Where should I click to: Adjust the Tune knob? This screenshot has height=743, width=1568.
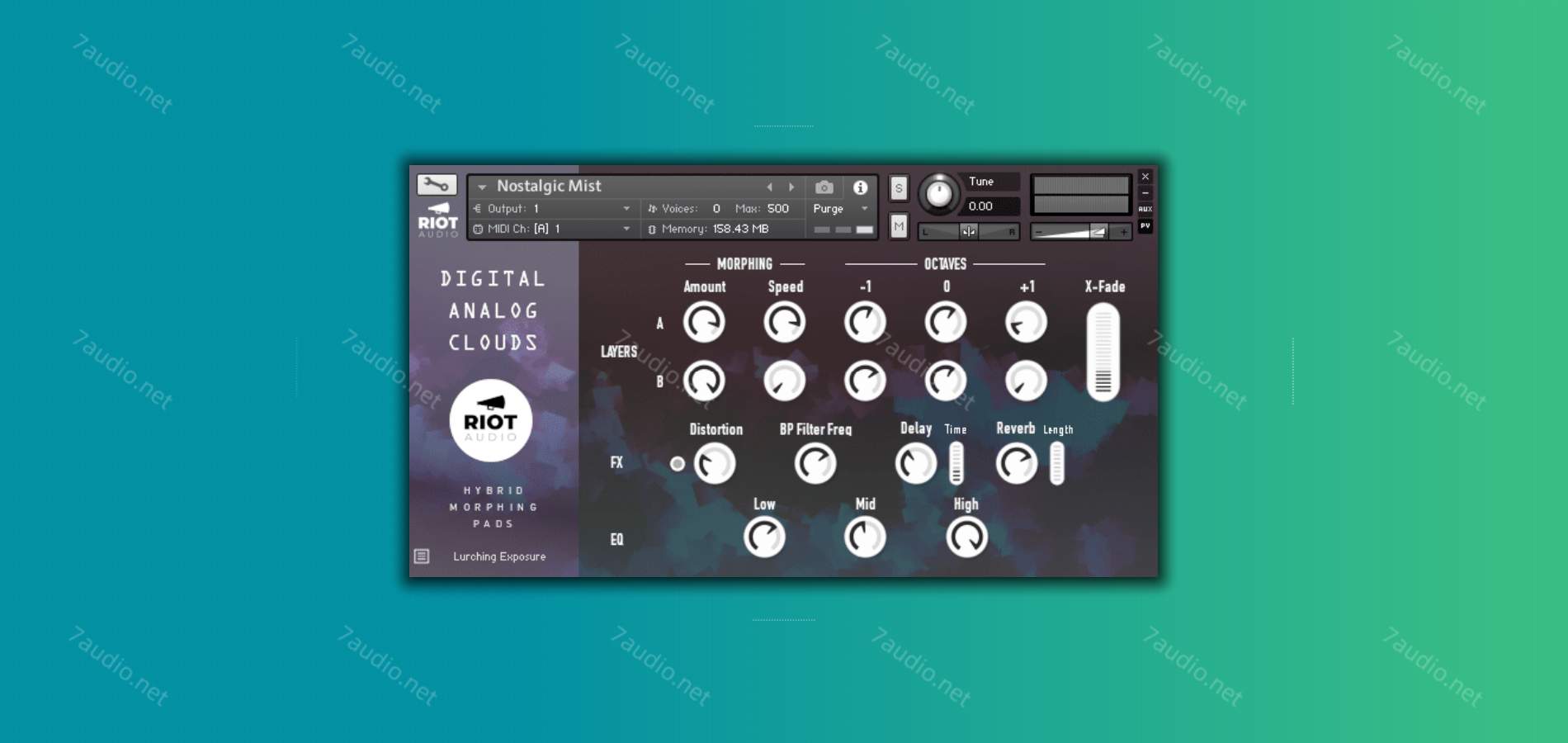tap(938, 194)
